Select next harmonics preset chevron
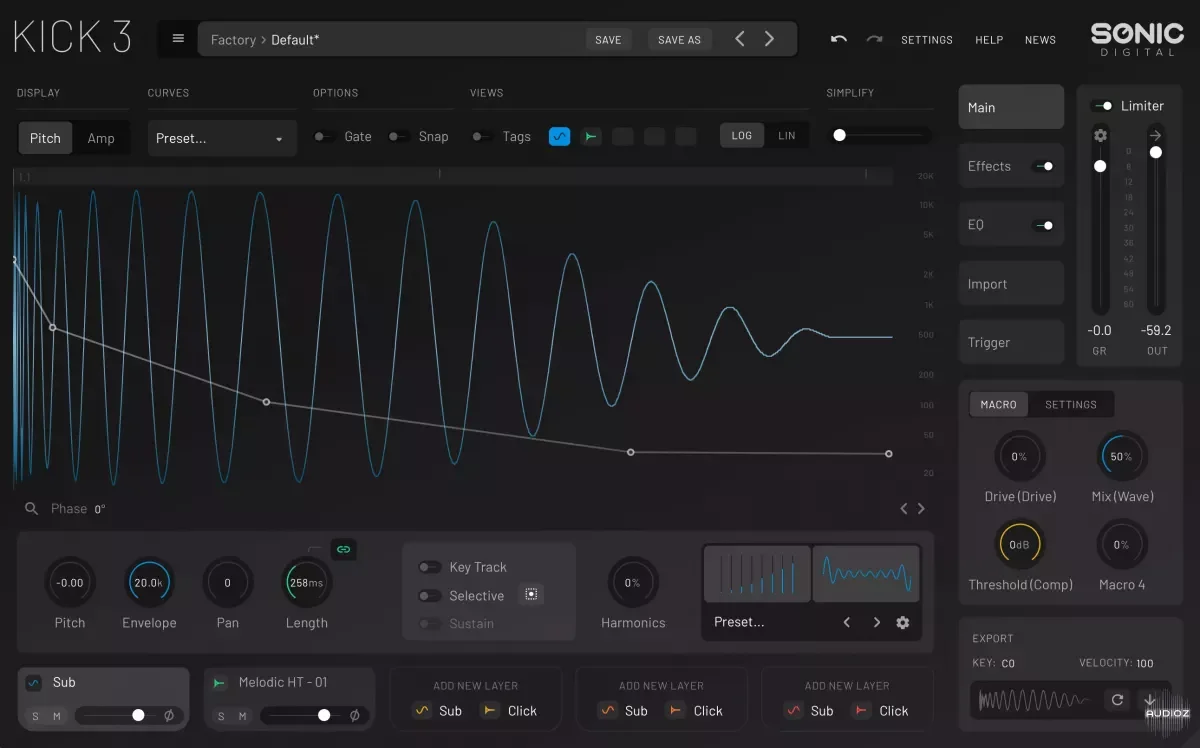This screenshot has height=748, width=1200. [877, 622]
